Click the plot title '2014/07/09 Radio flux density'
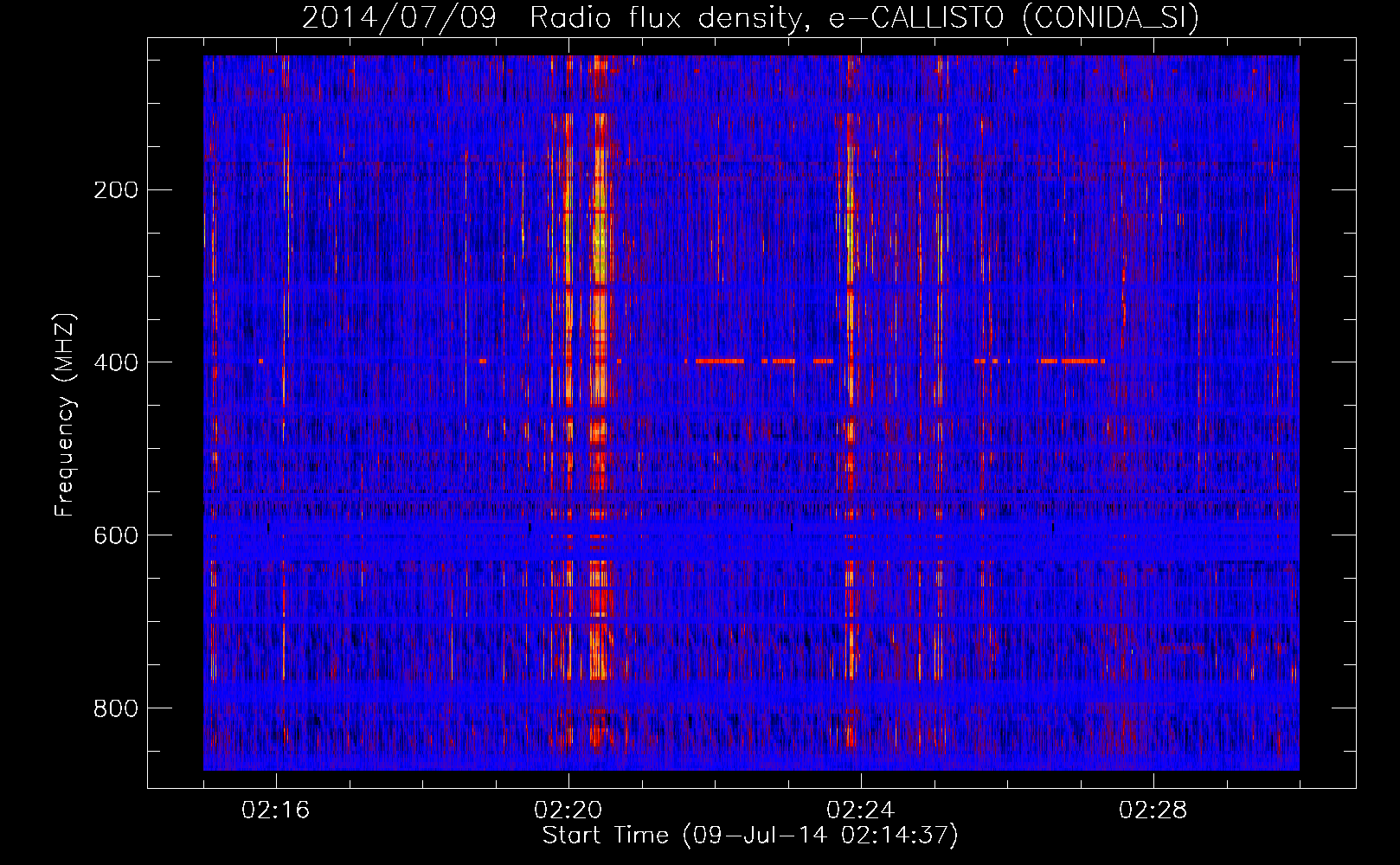 [751, 18]
